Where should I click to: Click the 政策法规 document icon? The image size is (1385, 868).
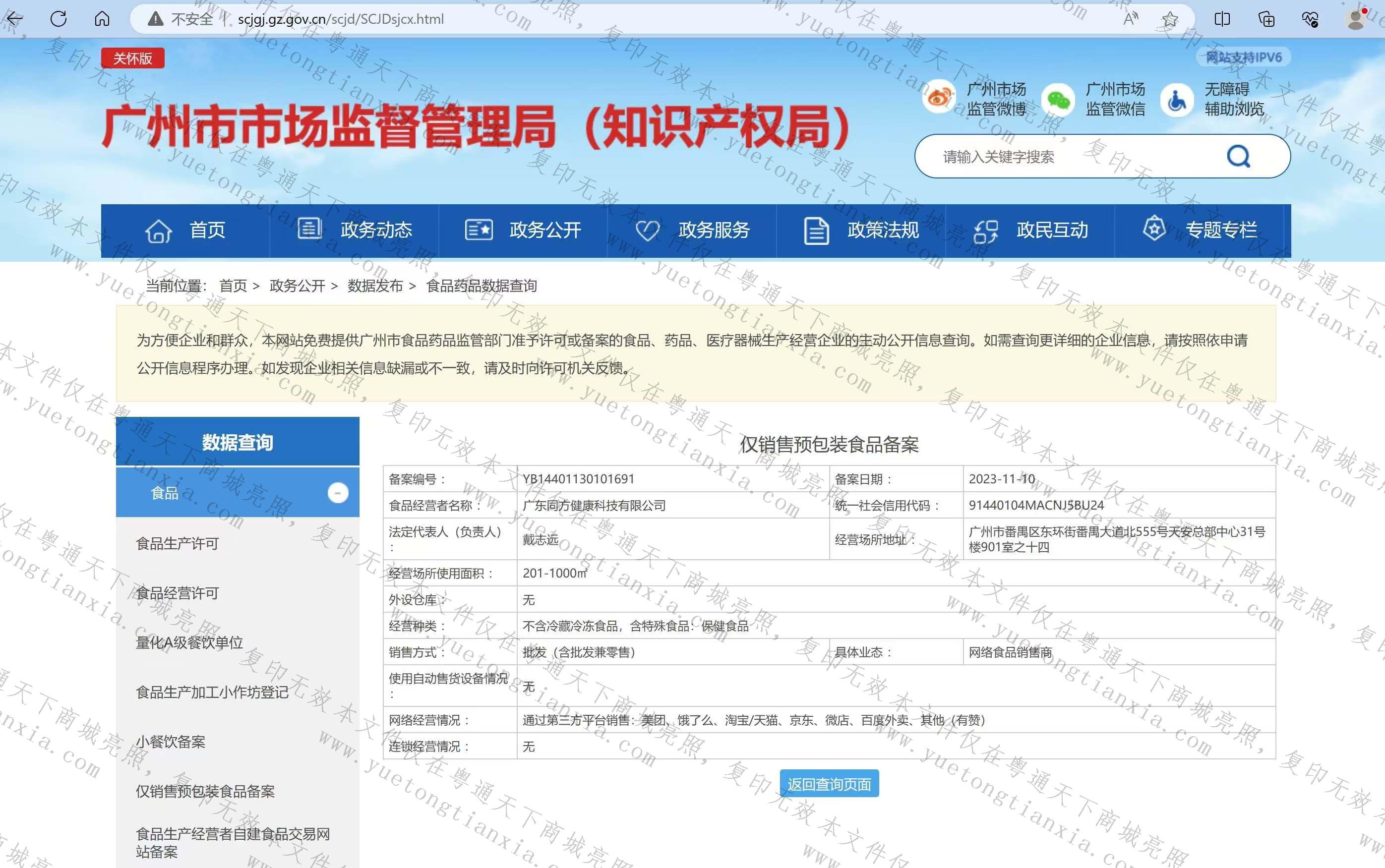(816, 231)
